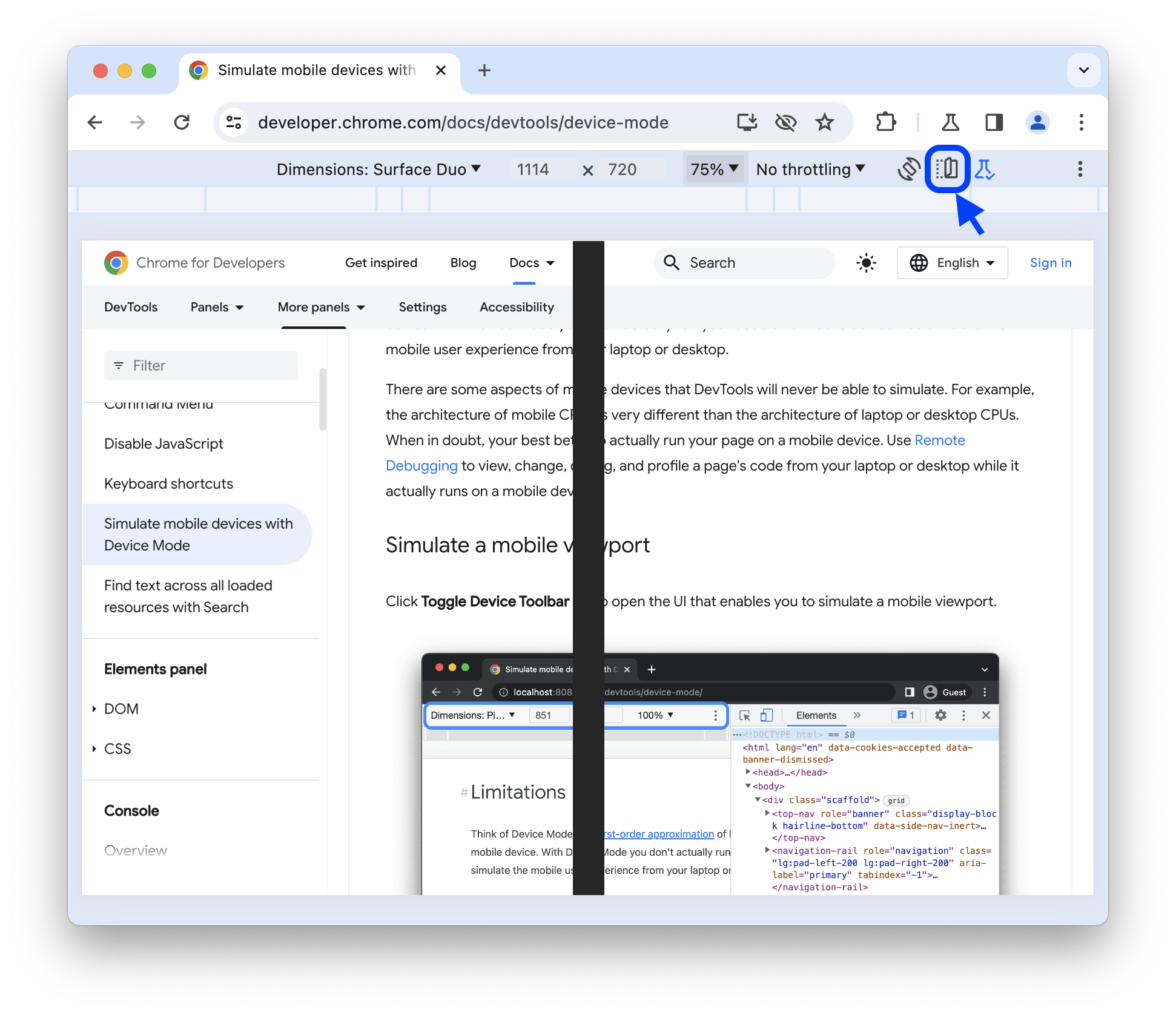The height and width of the screenshot is (1015, 1176).
Task: Click the Toggle Device Toolbar icon
Action: click(946, 169)
